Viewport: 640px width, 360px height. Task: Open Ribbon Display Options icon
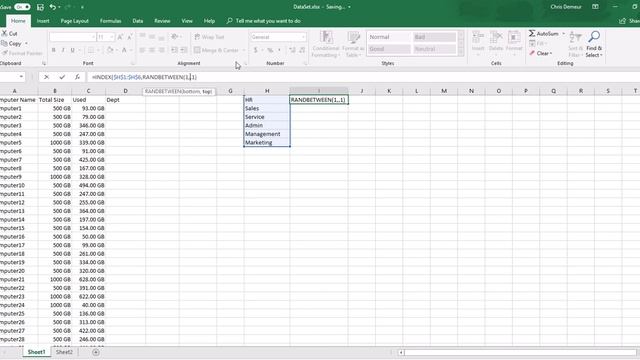click(x=595, y=7)
